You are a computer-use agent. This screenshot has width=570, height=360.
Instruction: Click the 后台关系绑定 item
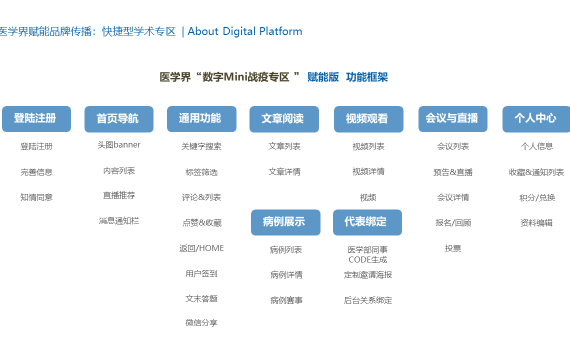tap(368, 300)
